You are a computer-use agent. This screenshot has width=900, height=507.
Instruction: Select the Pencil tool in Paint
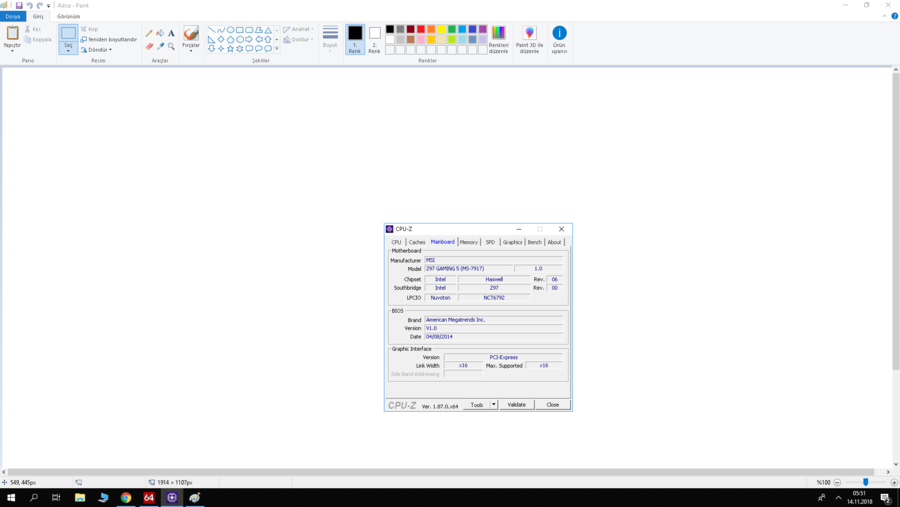coord(149,33)
